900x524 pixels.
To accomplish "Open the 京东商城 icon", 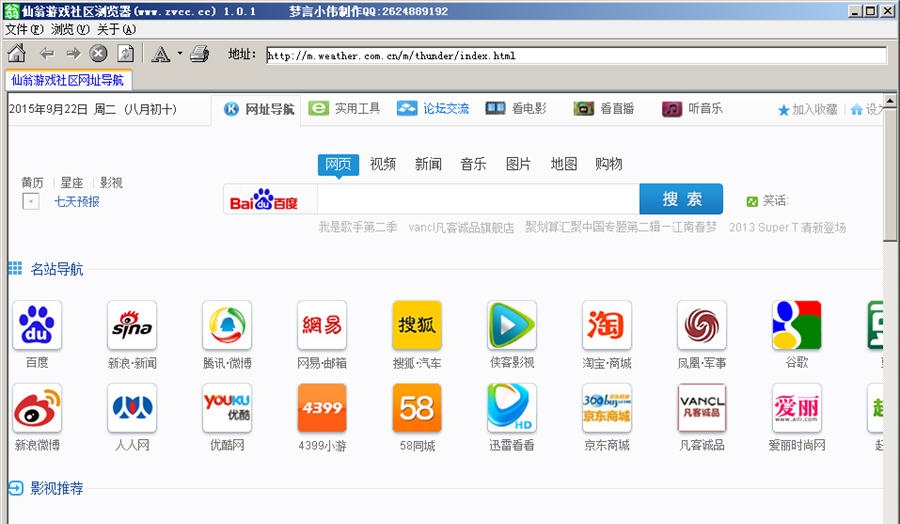I will click(607, 408).
